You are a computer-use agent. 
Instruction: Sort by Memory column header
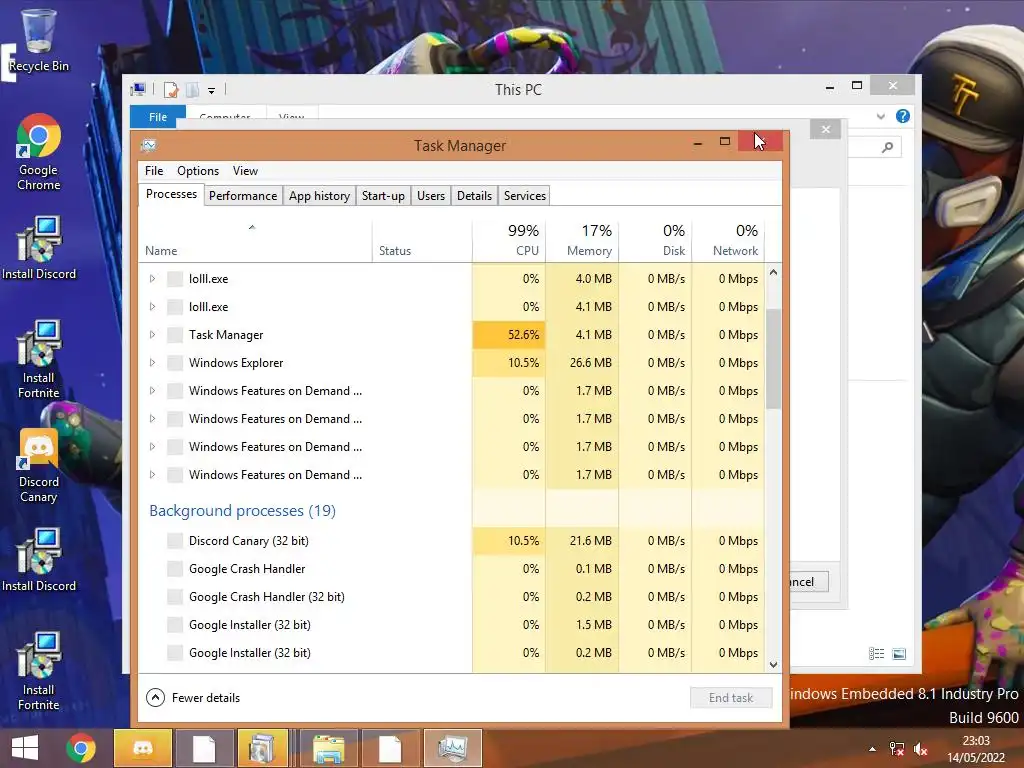[x=583, y=240]
